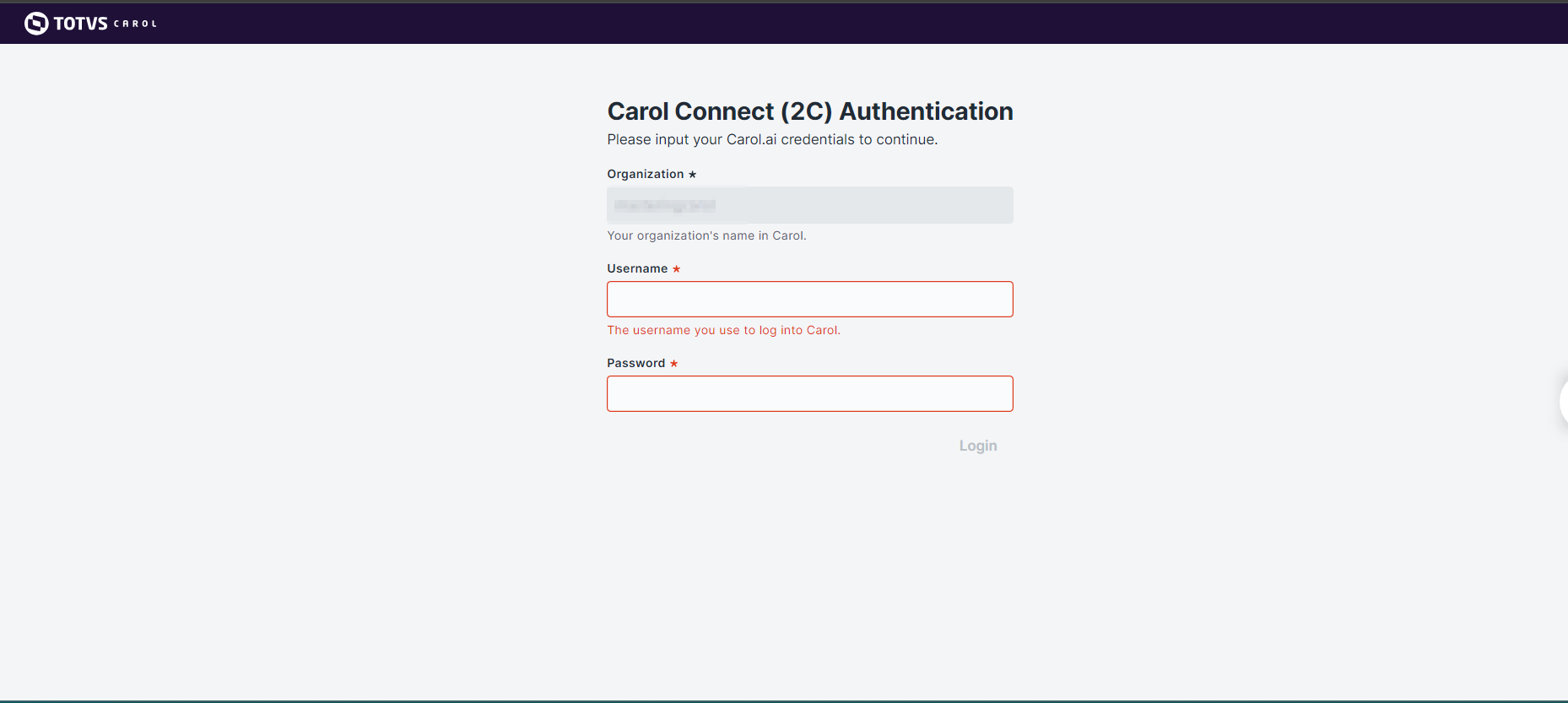
Task: Click the organization's name helper text
Action: [x=706, y=235]
